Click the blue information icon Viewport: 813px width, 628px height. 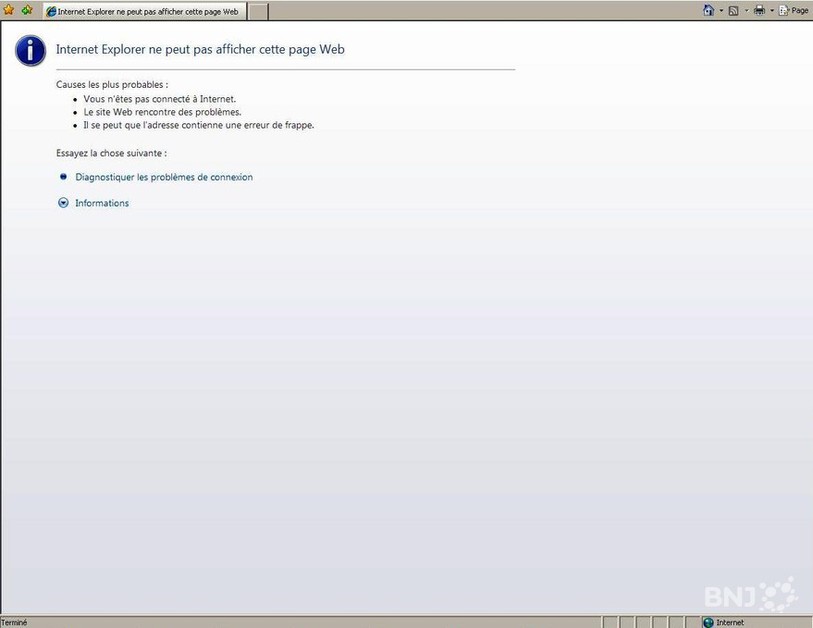[x=31, y=51]
